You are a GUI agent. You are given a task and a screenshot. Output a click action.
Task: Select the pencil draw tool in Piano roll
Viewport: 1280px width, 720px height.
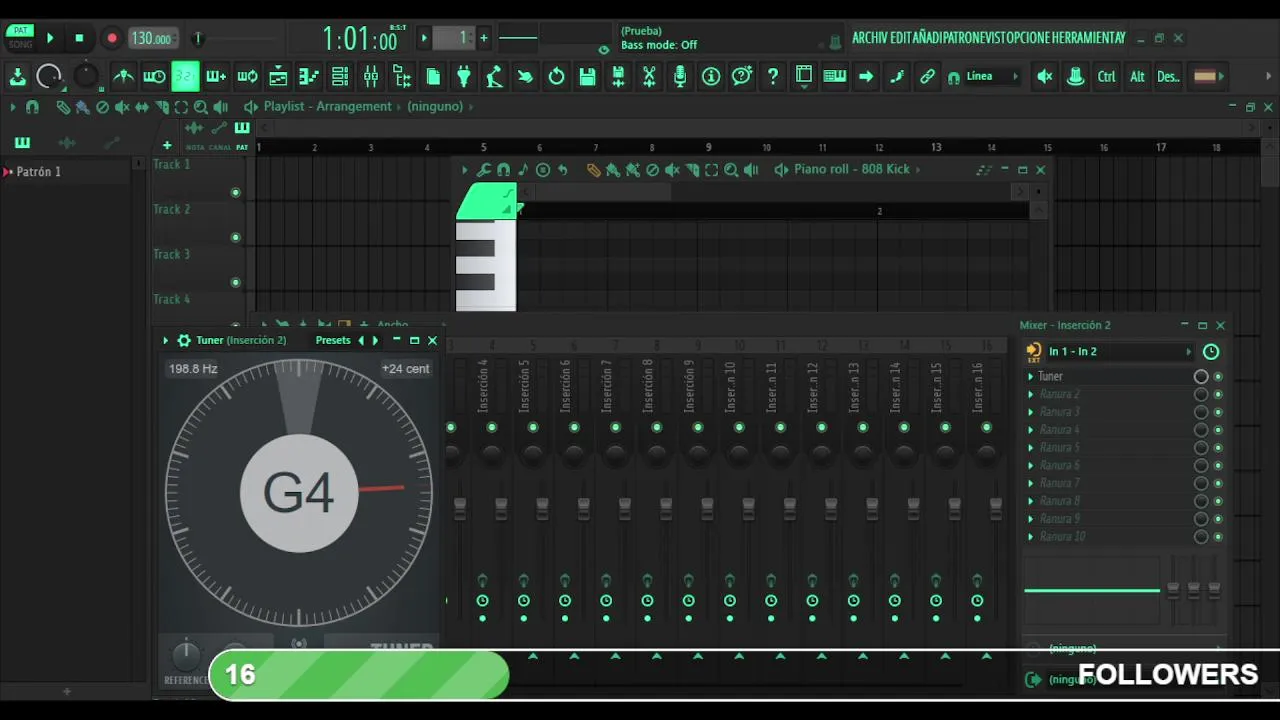(x=593, y=170)
